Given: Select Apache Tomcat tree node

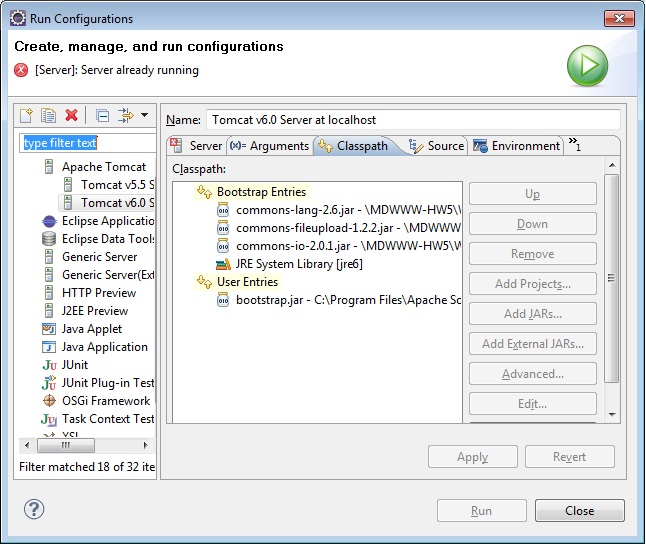Looking at the screenshot, I should (104, 166).
